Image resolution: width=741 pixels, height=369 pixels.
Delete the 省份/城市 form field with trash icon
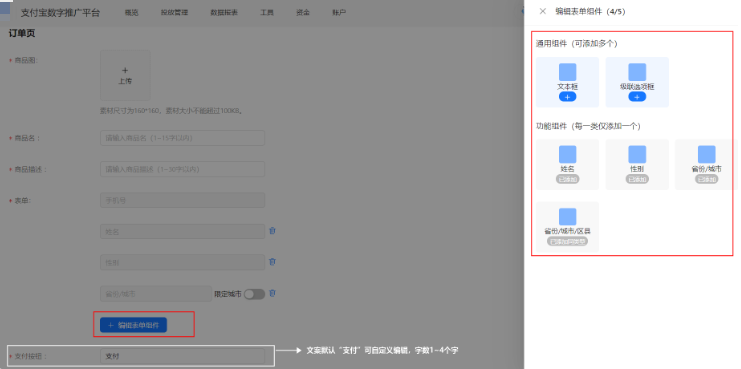click(272, 293)
